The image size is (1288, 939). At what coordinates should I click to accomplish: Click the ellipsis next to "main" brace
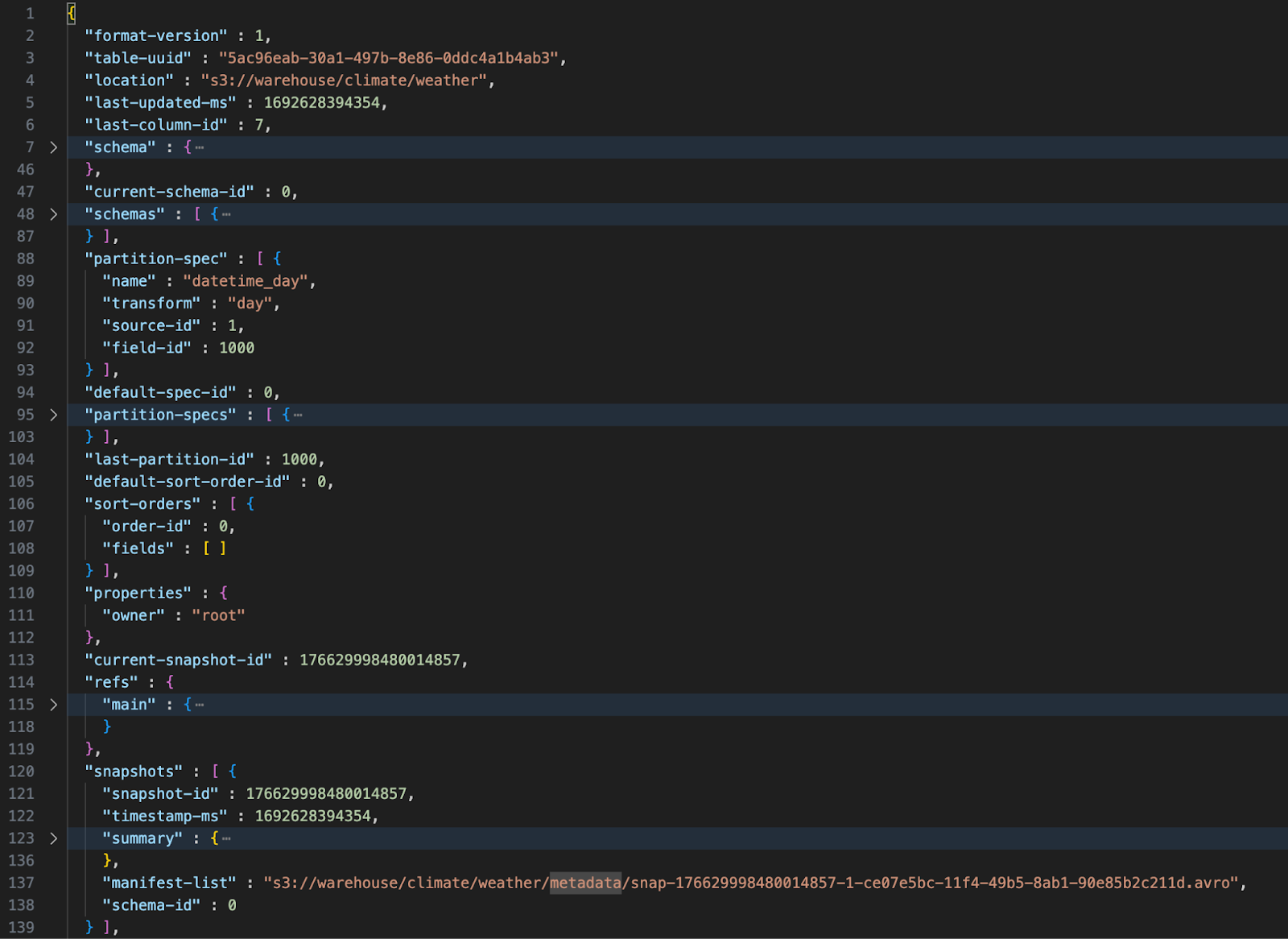pos(200,705)
